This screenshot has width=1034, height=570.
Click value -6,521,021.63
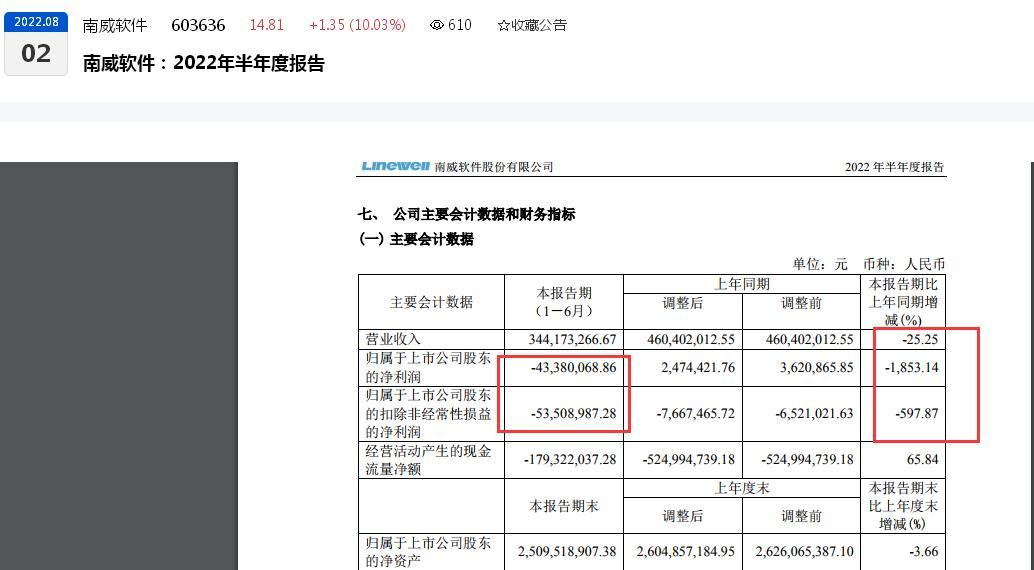pos(814,414)
